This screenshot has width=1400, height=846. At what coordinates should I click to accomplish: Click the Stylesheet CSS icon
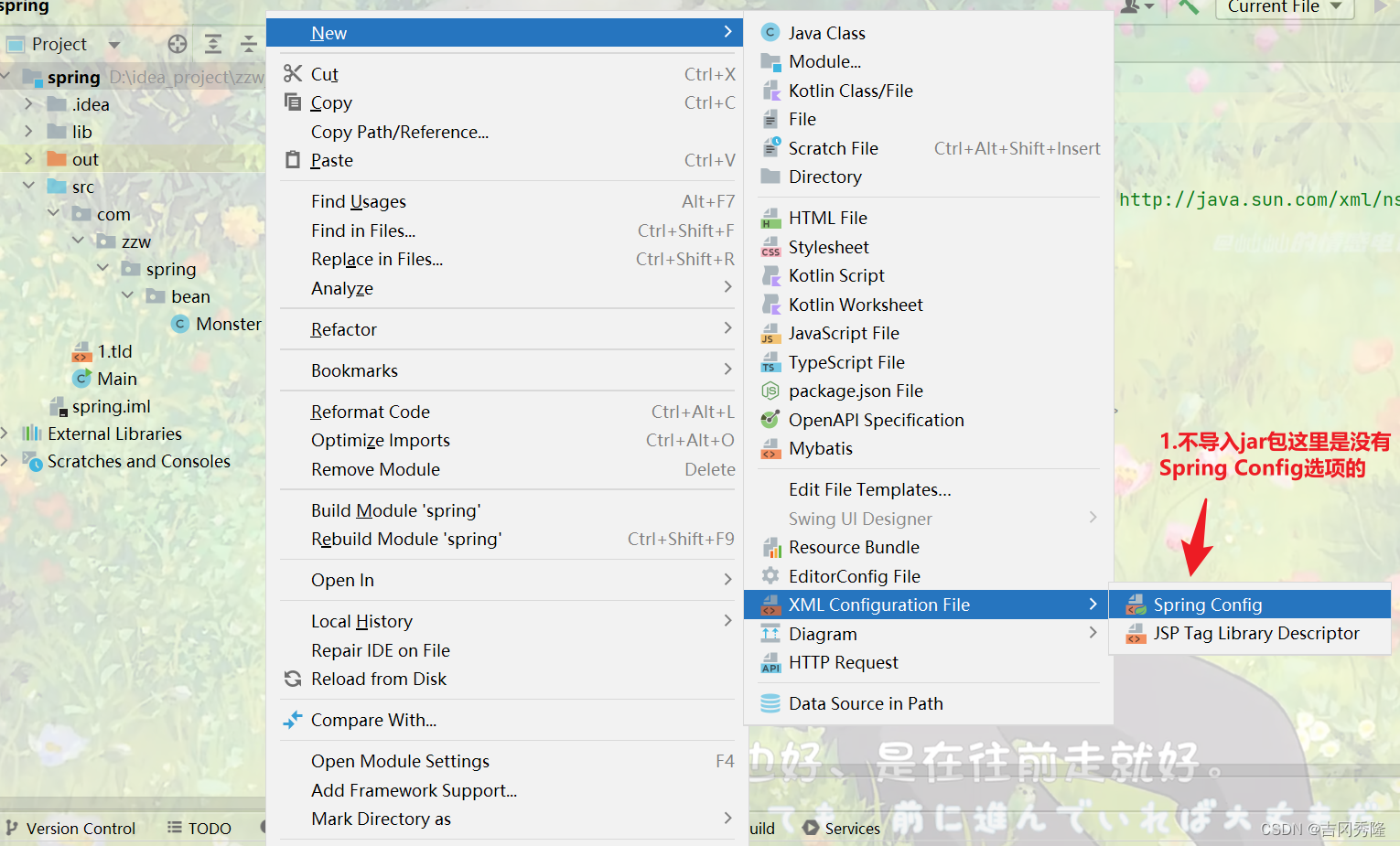[x=770, y=247]
